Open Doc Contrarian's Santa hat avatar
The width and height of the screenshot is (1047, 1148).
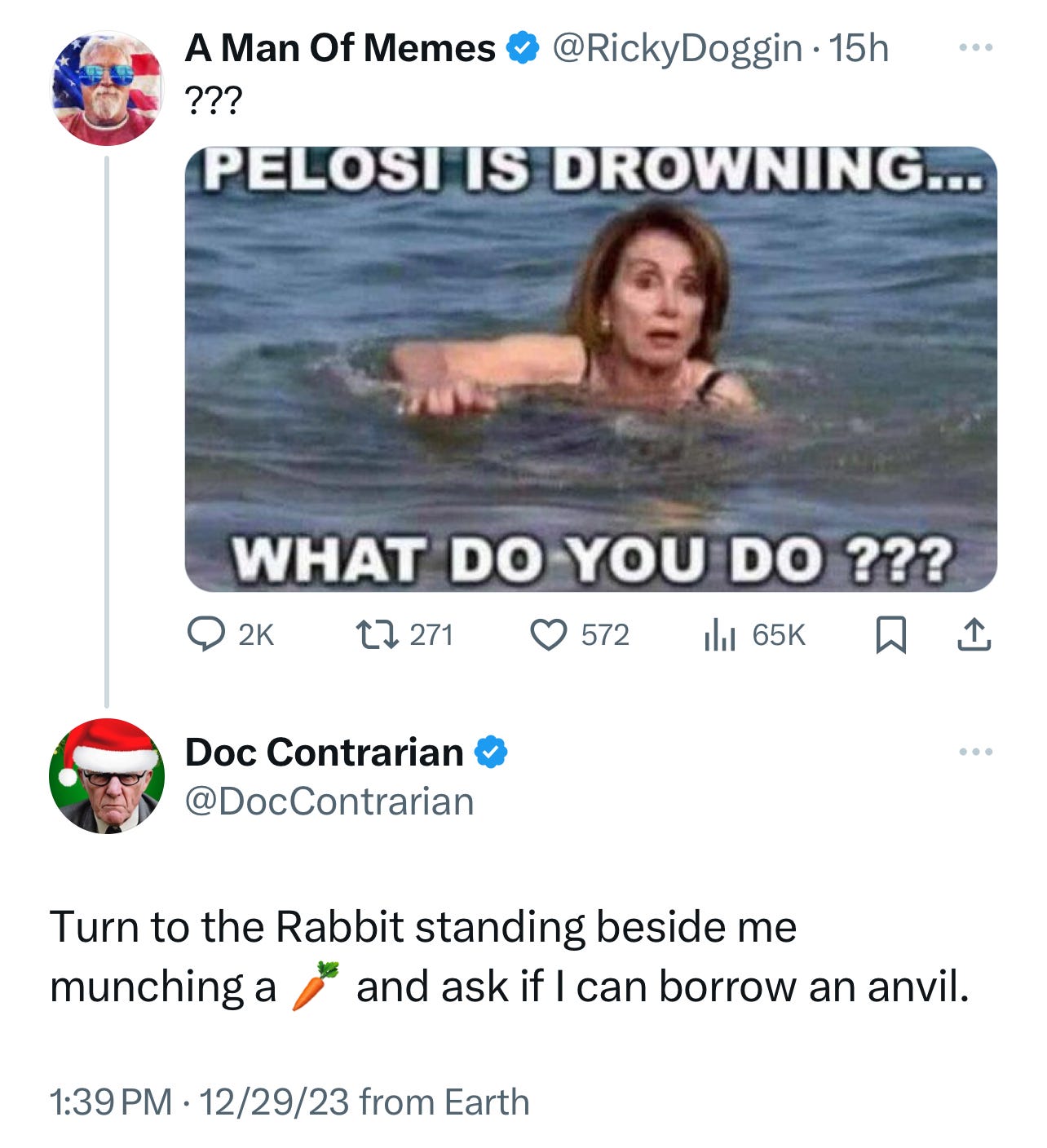[x=107, y=776]
